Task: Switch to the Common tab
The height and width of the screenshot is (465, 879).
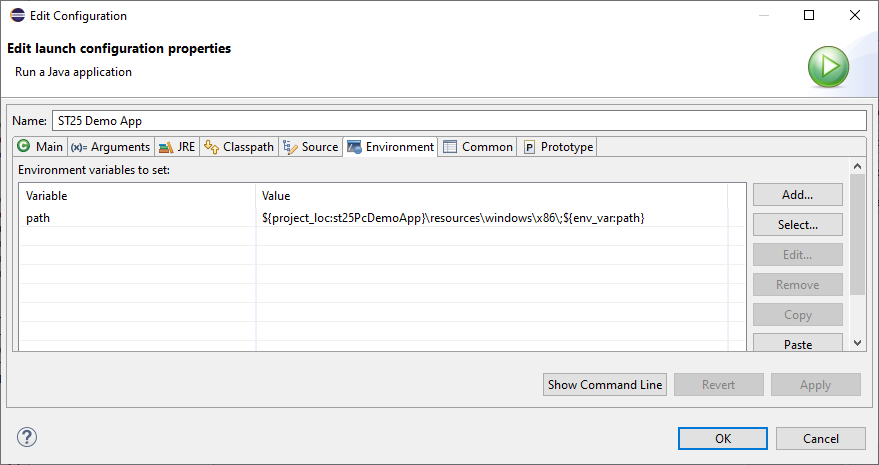Action: click(x=478, y=147)
